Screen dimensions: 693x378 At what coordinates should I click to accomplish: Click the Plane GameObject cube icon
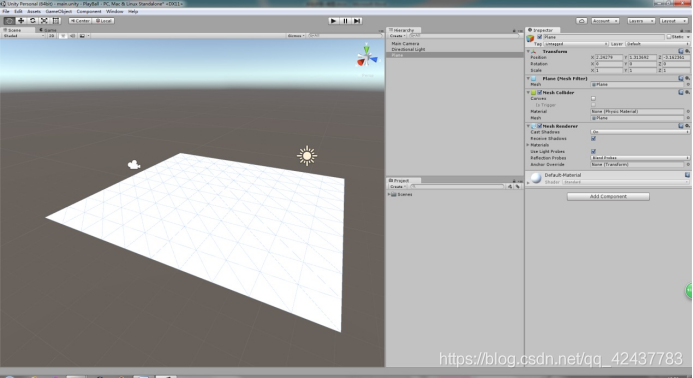coord(530,38)
